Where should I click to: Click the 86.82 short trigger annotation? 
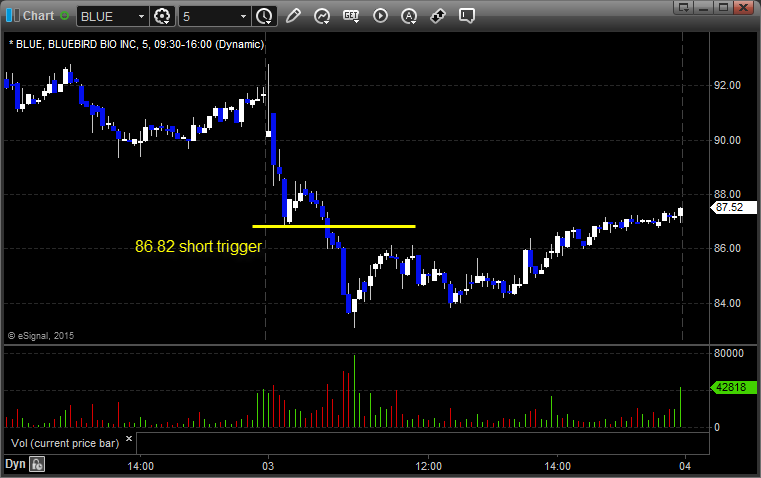(198, 247)
